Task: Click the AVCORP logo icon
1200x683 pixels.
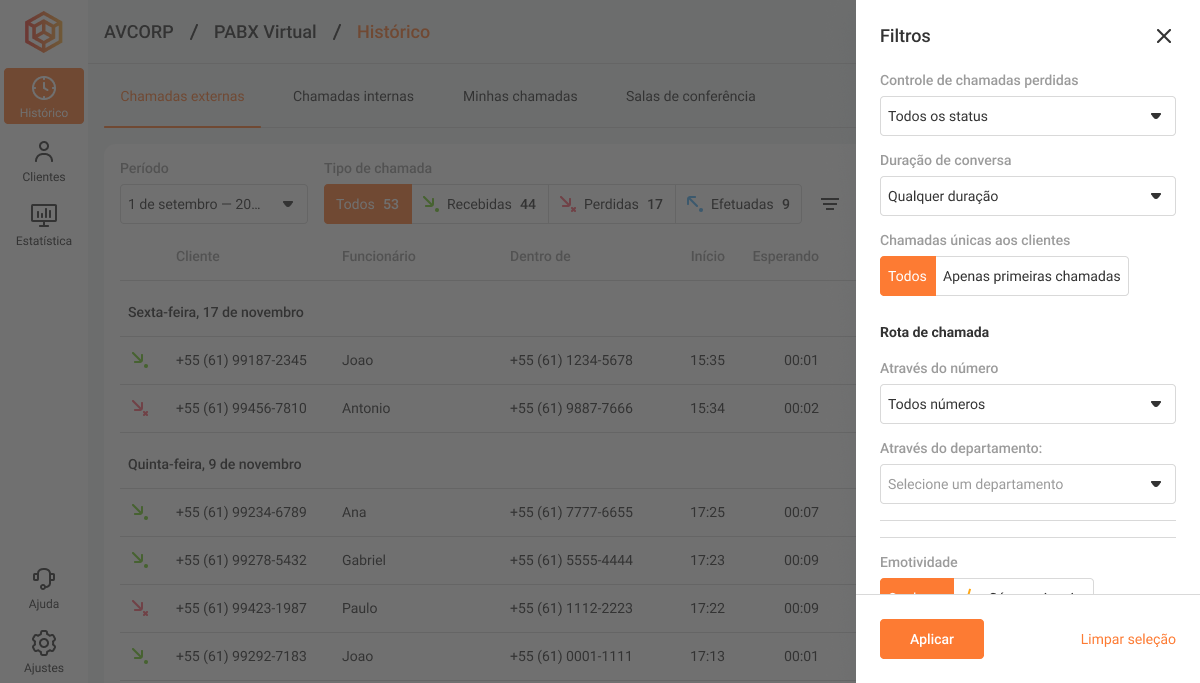Action: tap(44, 33)
